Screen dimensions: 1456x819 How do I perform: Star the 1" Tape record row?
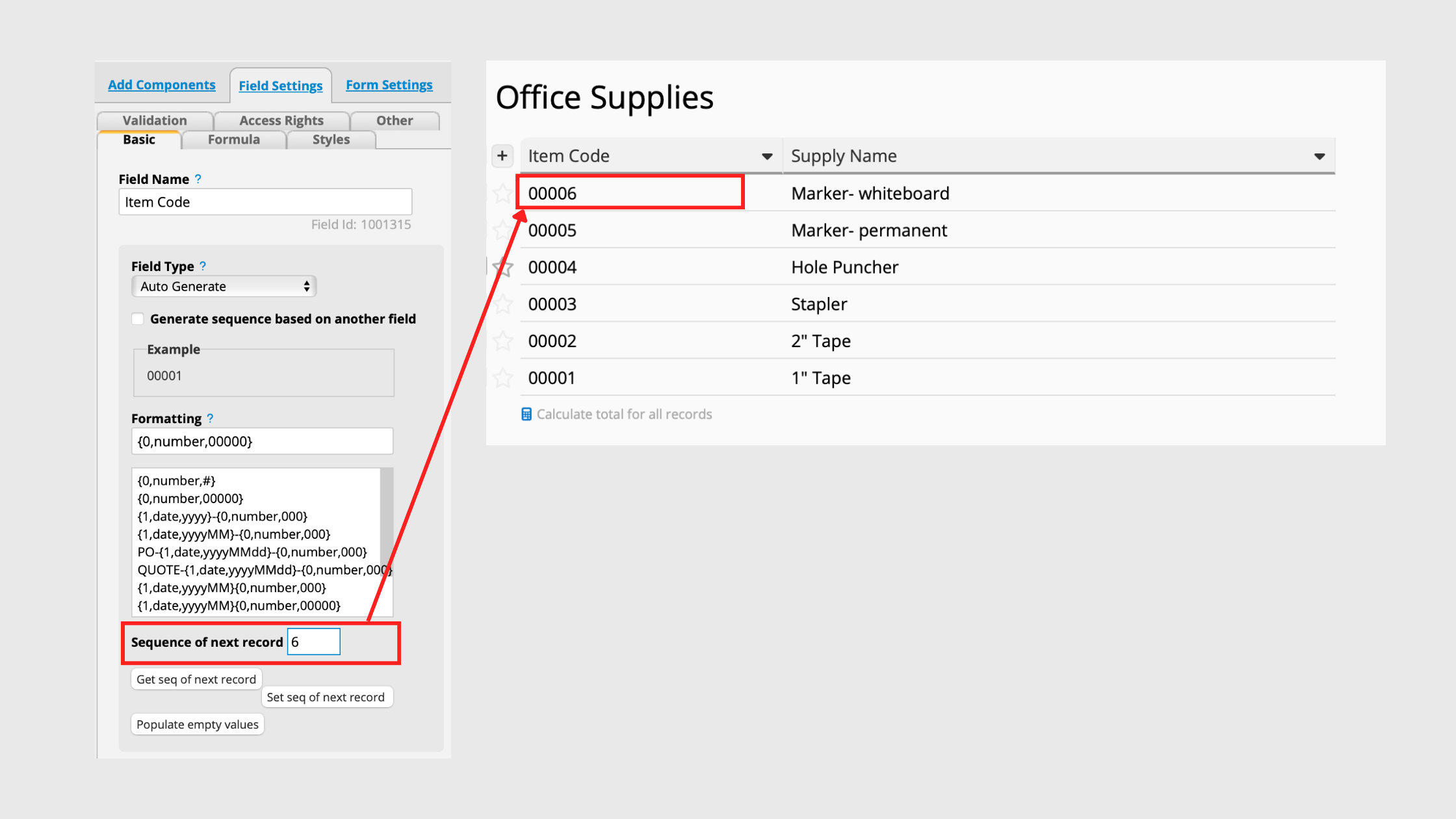(503, 378)
